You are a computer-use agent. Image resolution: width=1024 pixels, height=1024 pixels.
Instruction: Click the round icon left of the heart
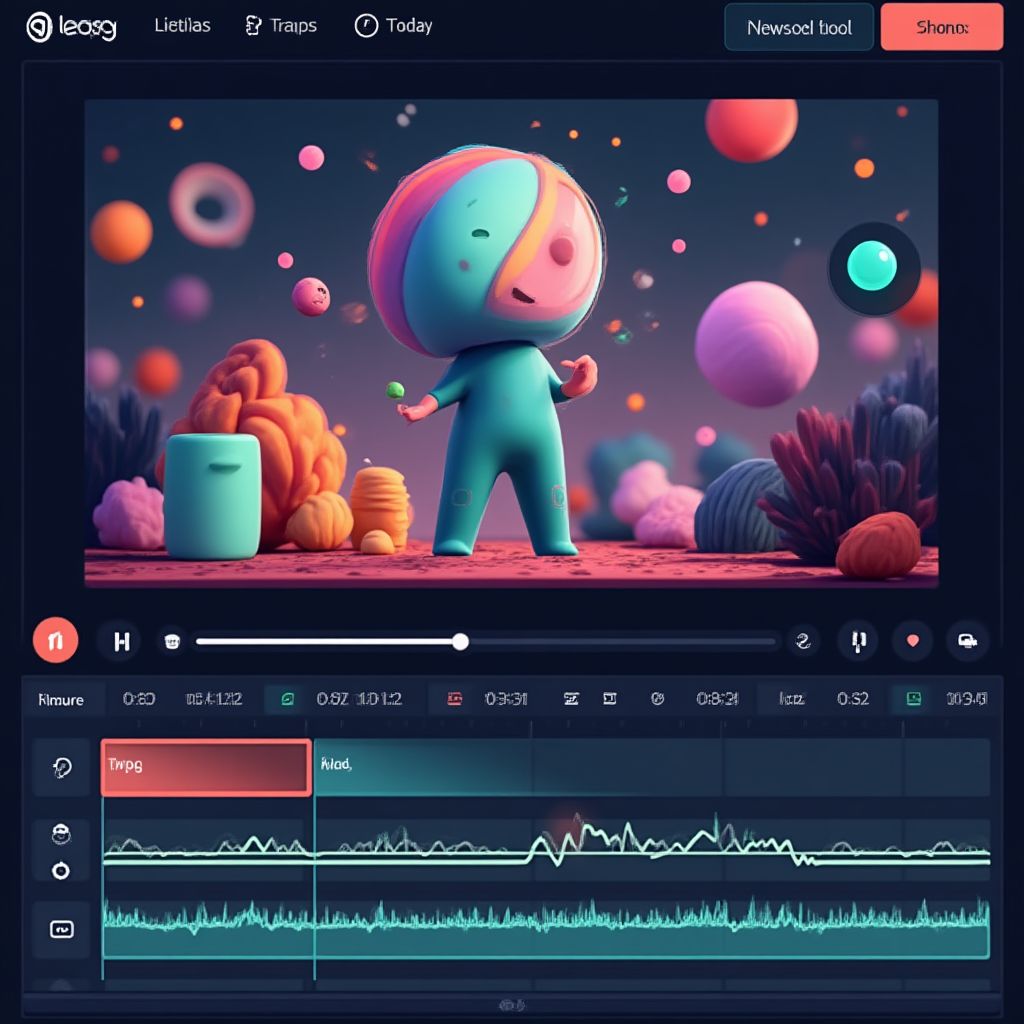point(857,641)
